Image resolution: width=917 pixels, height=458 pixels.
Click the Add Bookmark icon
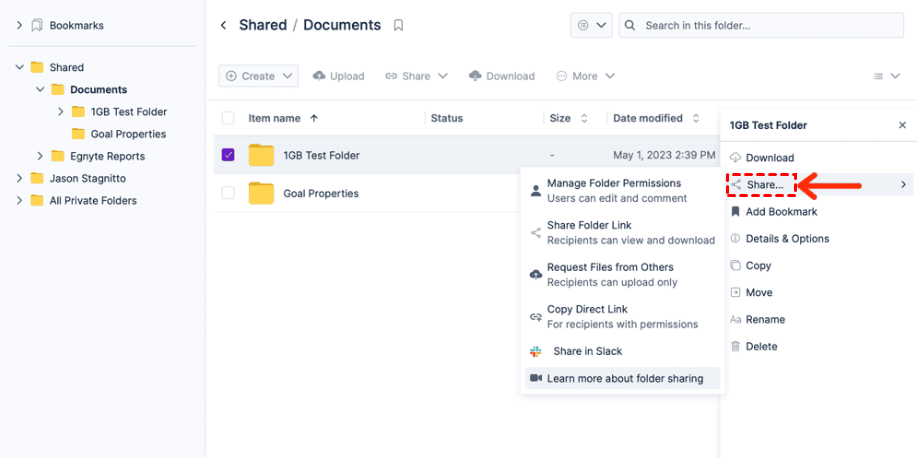tap(736, 212)
